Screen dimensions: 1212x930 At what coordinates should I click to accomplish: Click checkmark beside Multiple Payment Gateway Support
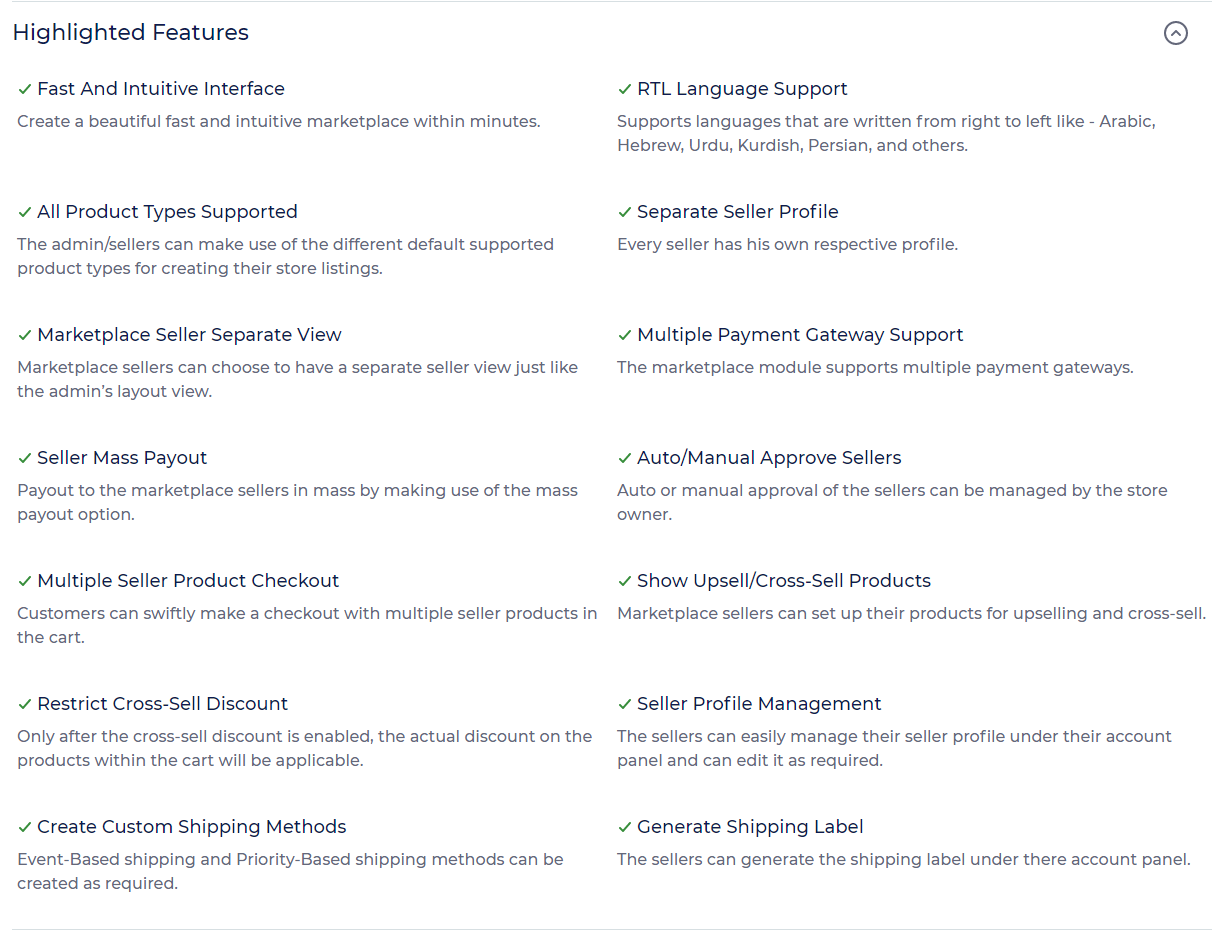[x=625, y=335]
